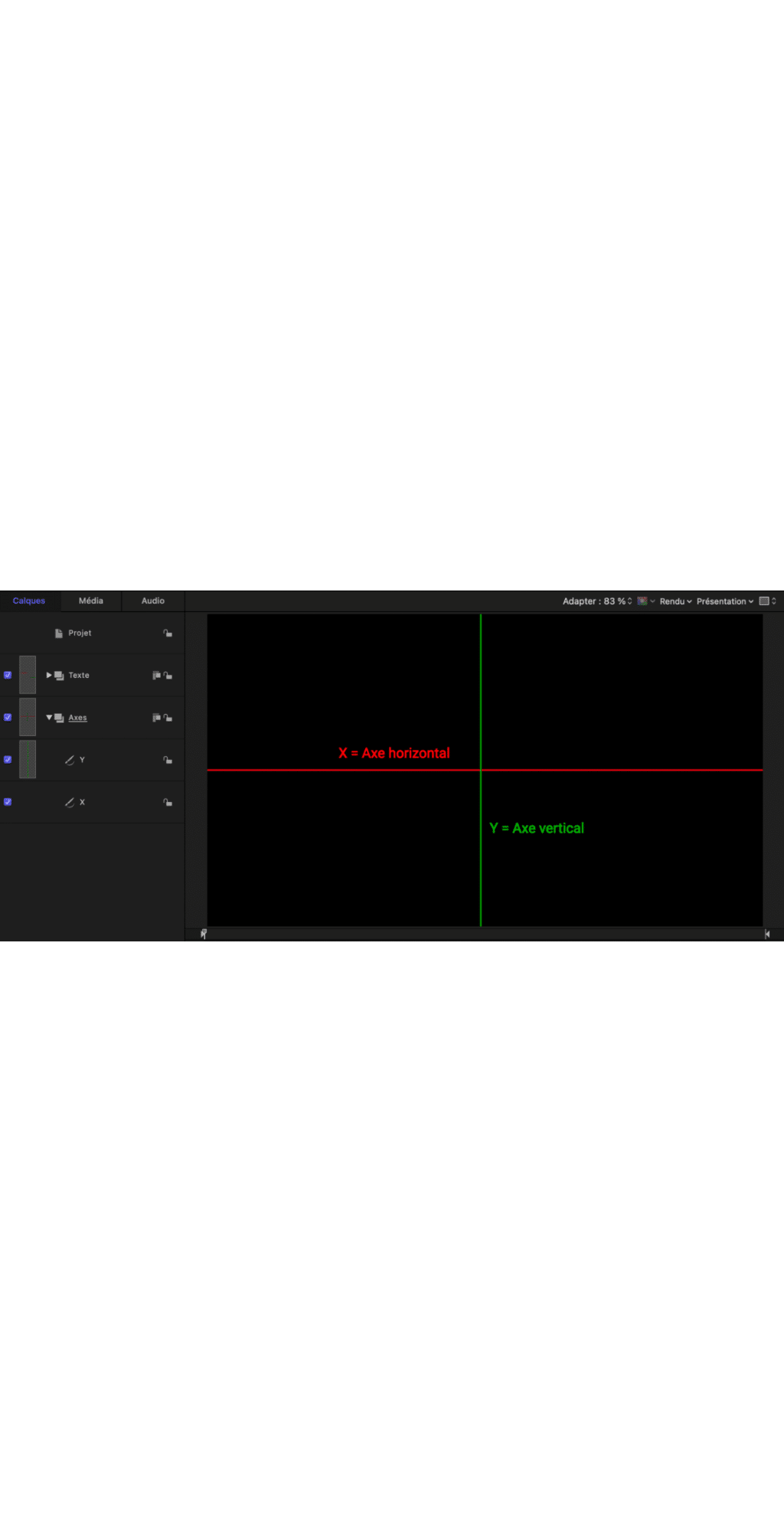Select the Y layer thumbnail
The width and height of the screenshot is (784, 1532).
[28, 759]
